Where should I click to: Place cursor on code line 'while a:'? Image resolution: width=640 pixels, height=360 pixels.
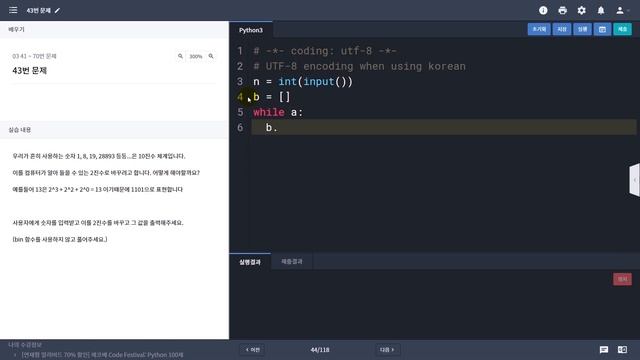[278, 112]
